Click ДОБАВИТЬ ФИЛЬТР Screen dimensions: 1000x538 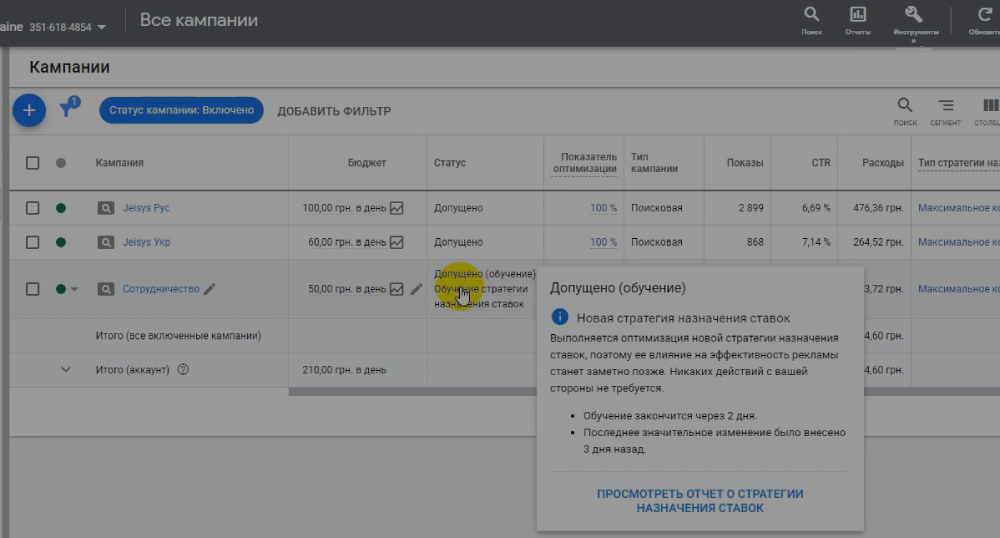click(x=334, y=111)
